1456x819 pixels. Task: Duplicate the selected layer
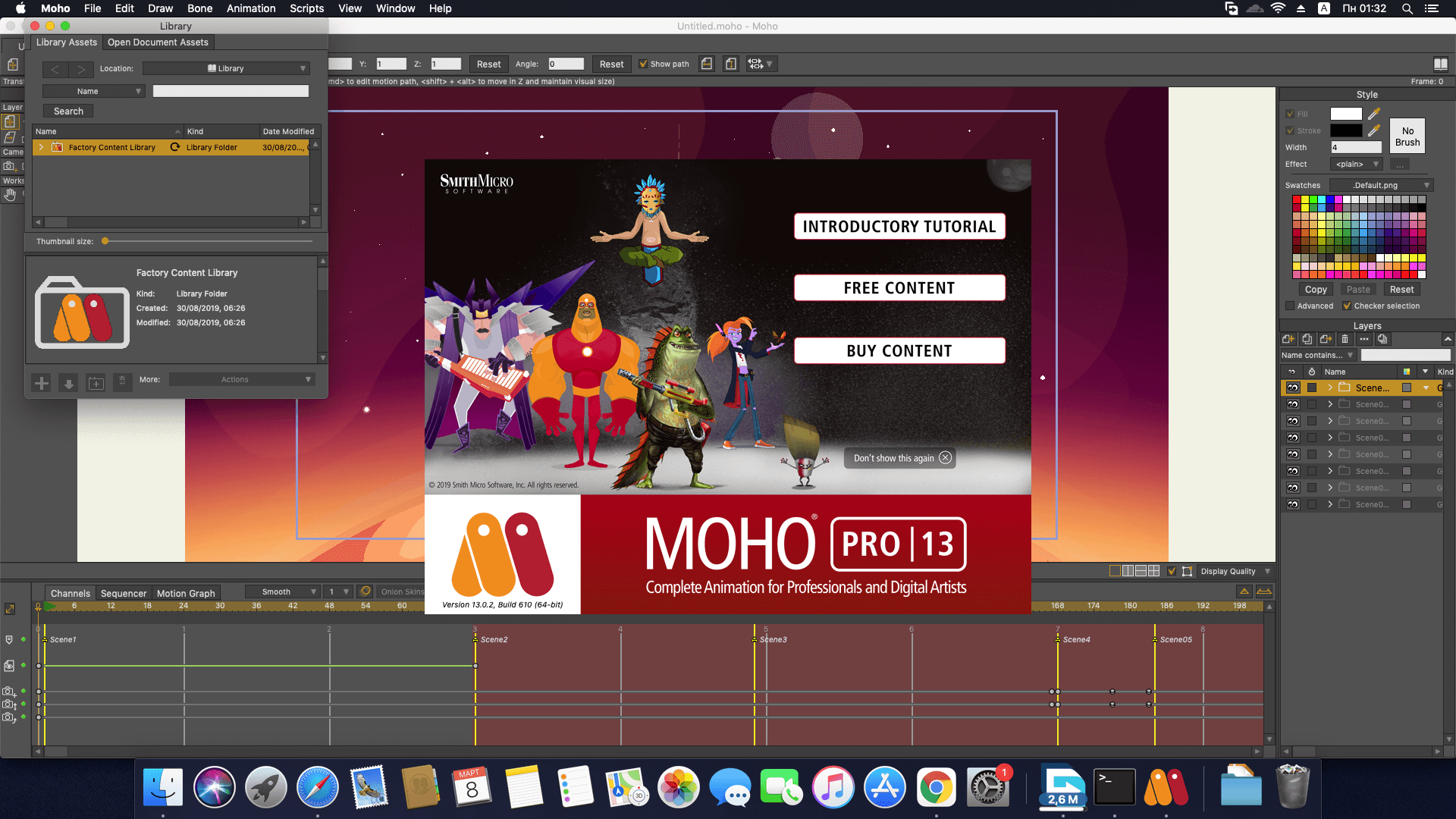pos(1307,339)
